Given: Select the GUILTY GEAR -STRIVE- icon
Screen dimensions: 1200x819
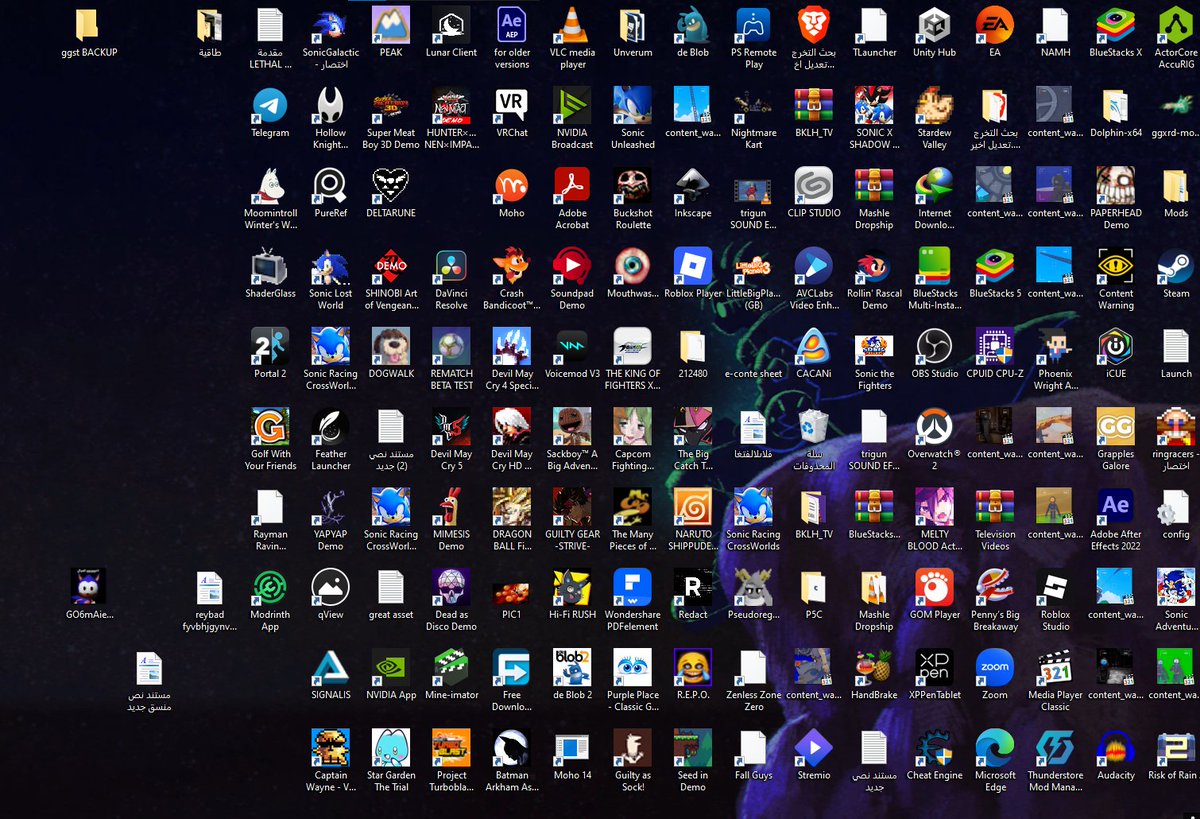Looking at the screenshot, I should point(572,507).
